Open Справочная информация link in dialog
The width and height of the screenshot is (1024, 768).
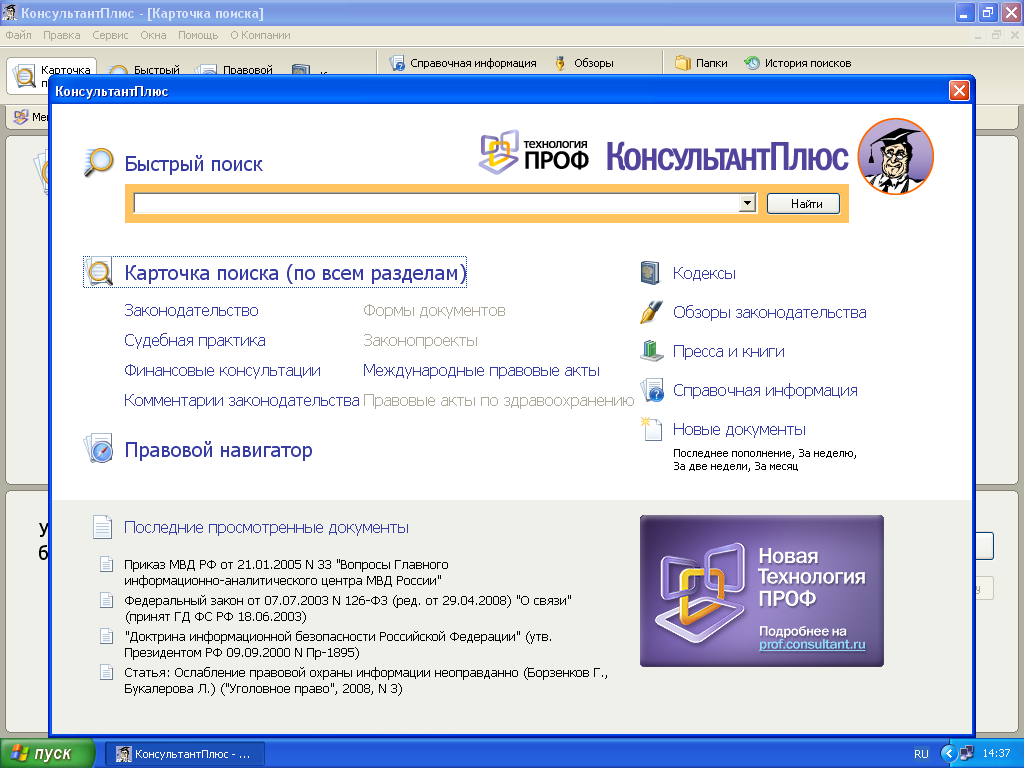click(765, 391)
